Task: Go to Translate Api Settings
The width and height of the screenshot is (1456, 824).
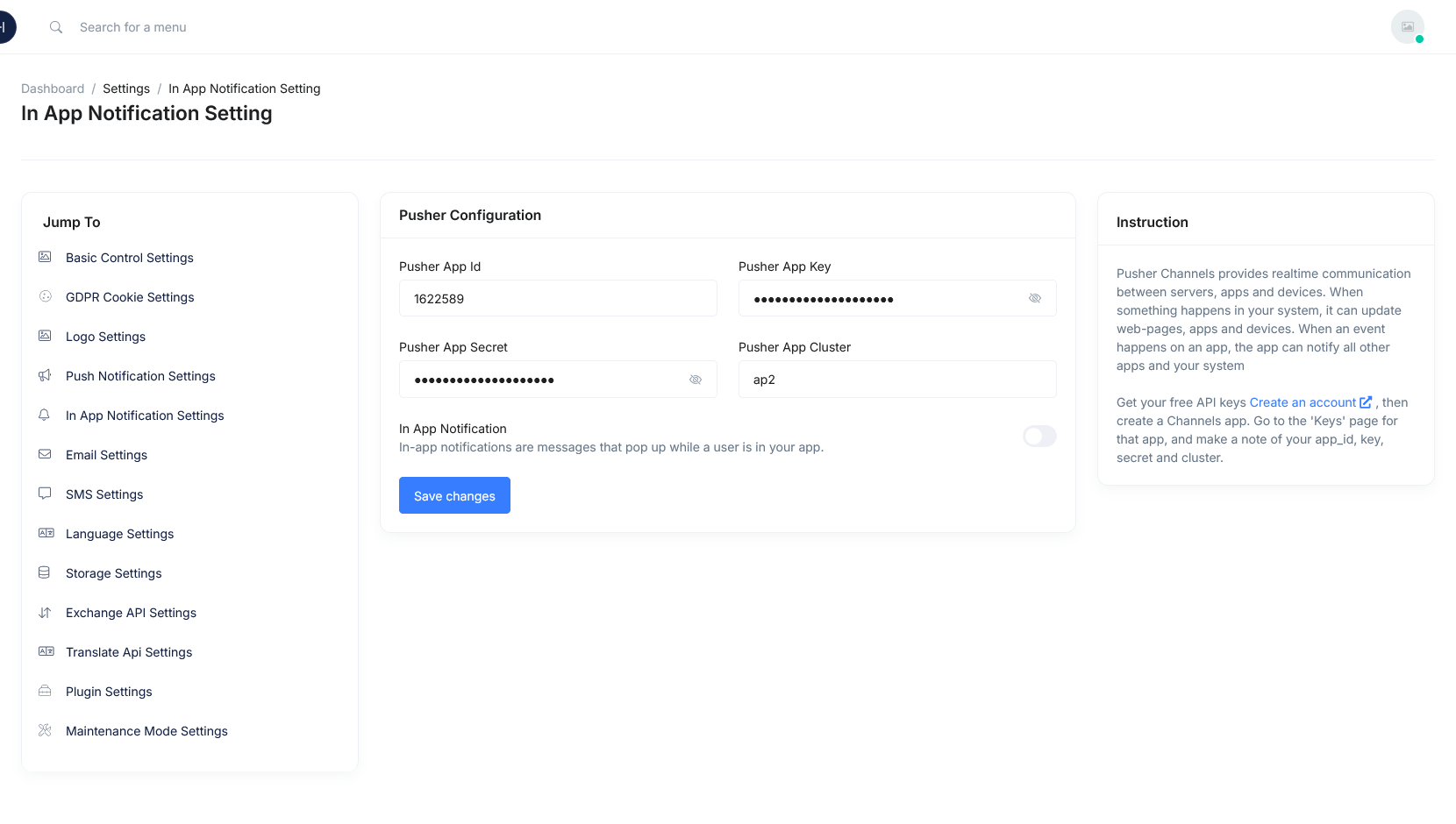Action: (x=129, y=652)
